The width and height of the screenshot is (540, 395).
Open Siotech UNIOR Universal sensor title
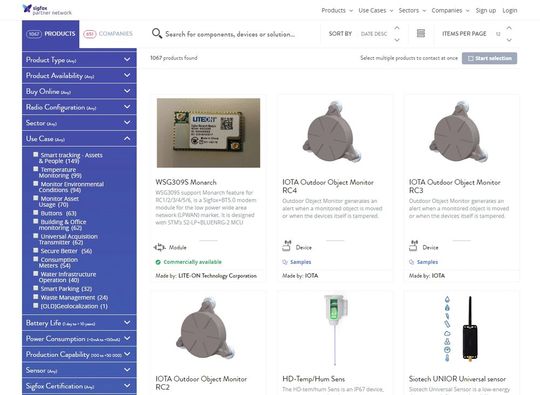tap(457, 379)
